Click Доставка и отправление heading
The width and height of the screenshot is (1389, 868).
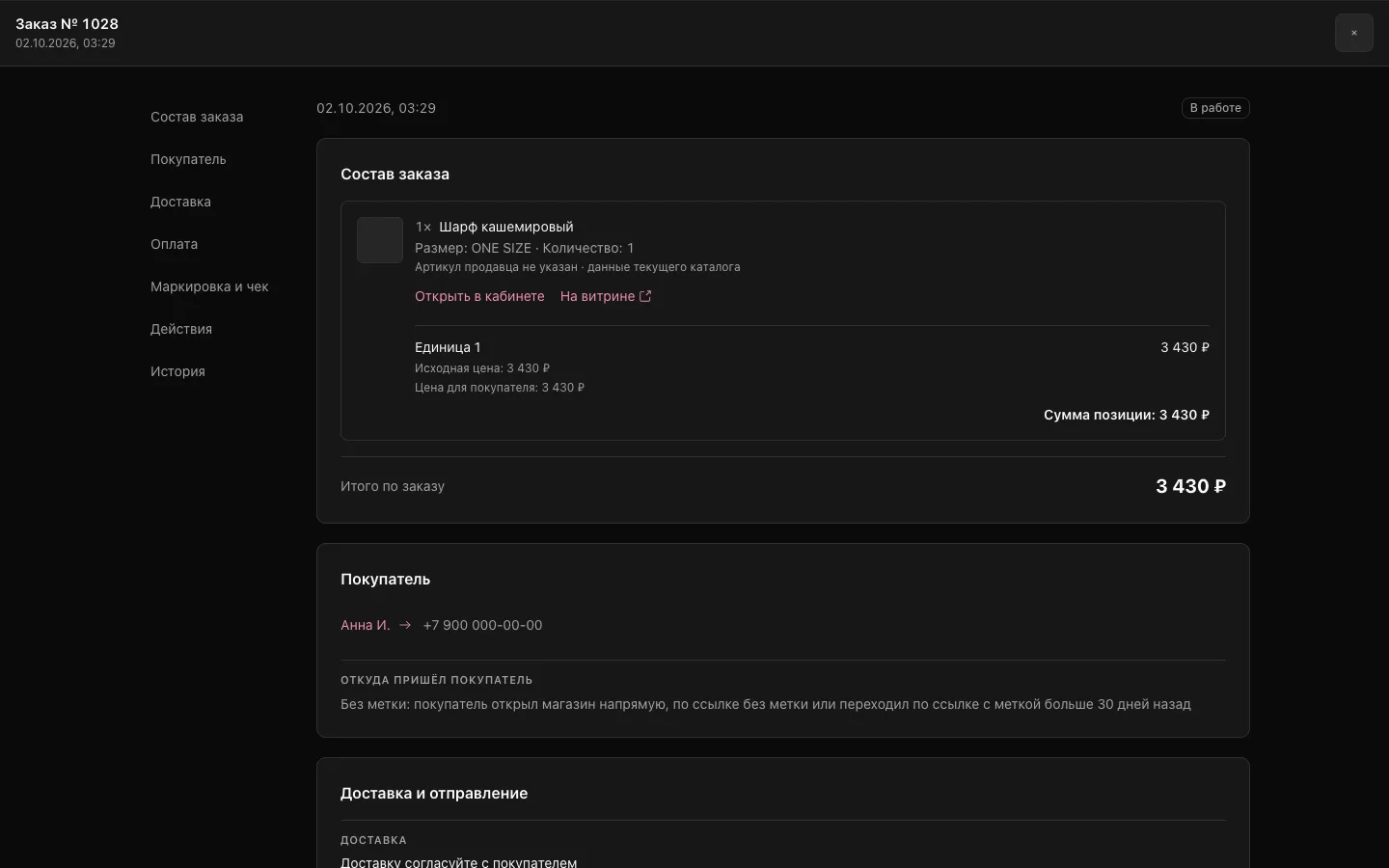(x=434, y=794)
